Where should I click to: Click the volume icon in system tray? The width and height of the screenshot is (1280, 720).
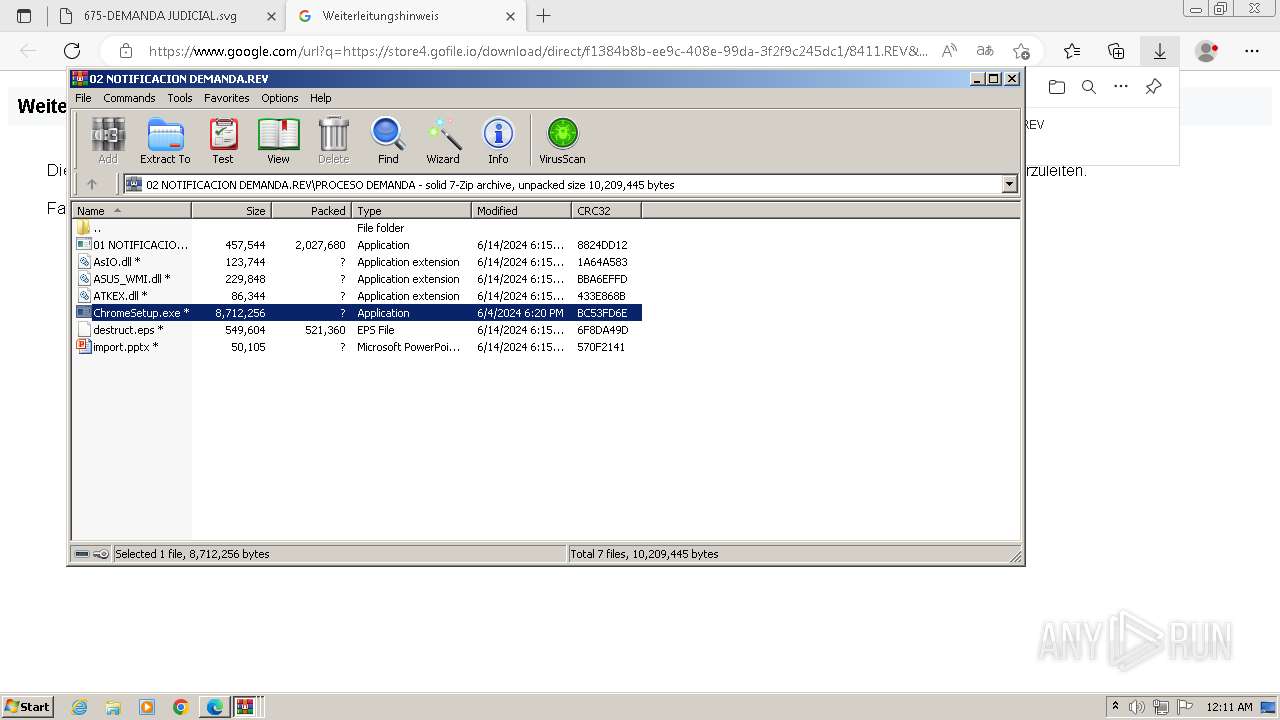1136,707
